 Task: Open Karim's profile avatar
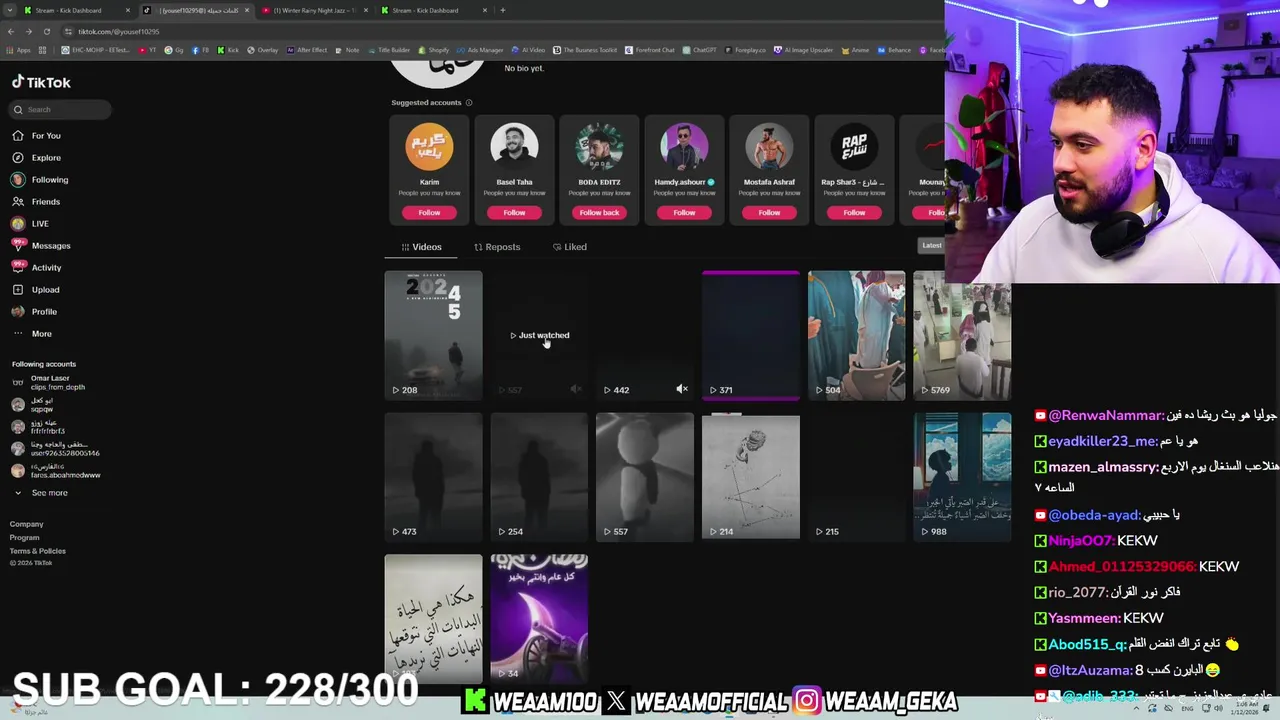pyautogui.click(x=429, y=148)
